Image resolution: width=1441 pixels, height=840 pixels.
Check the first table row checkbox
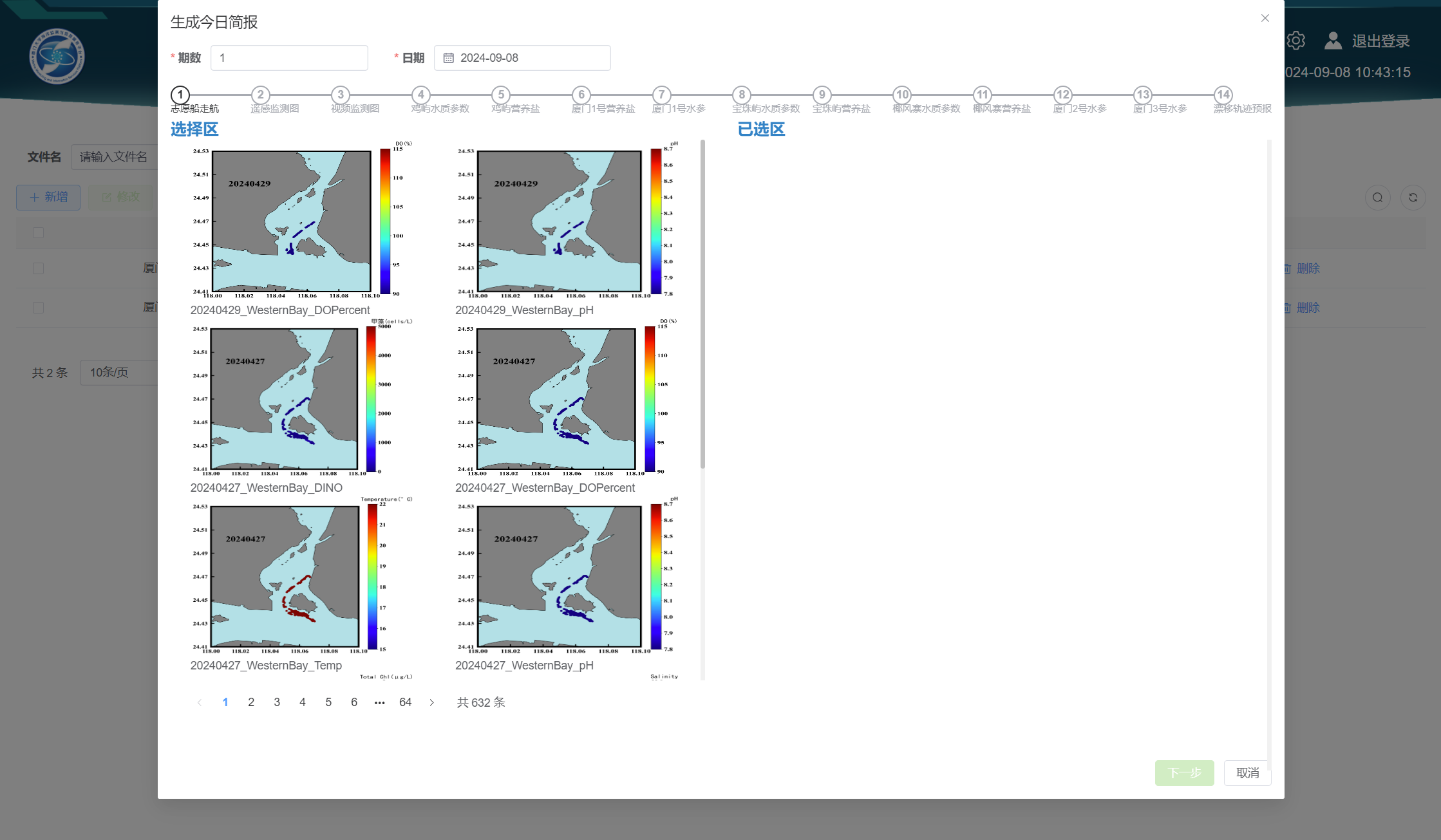pos(39,268)
